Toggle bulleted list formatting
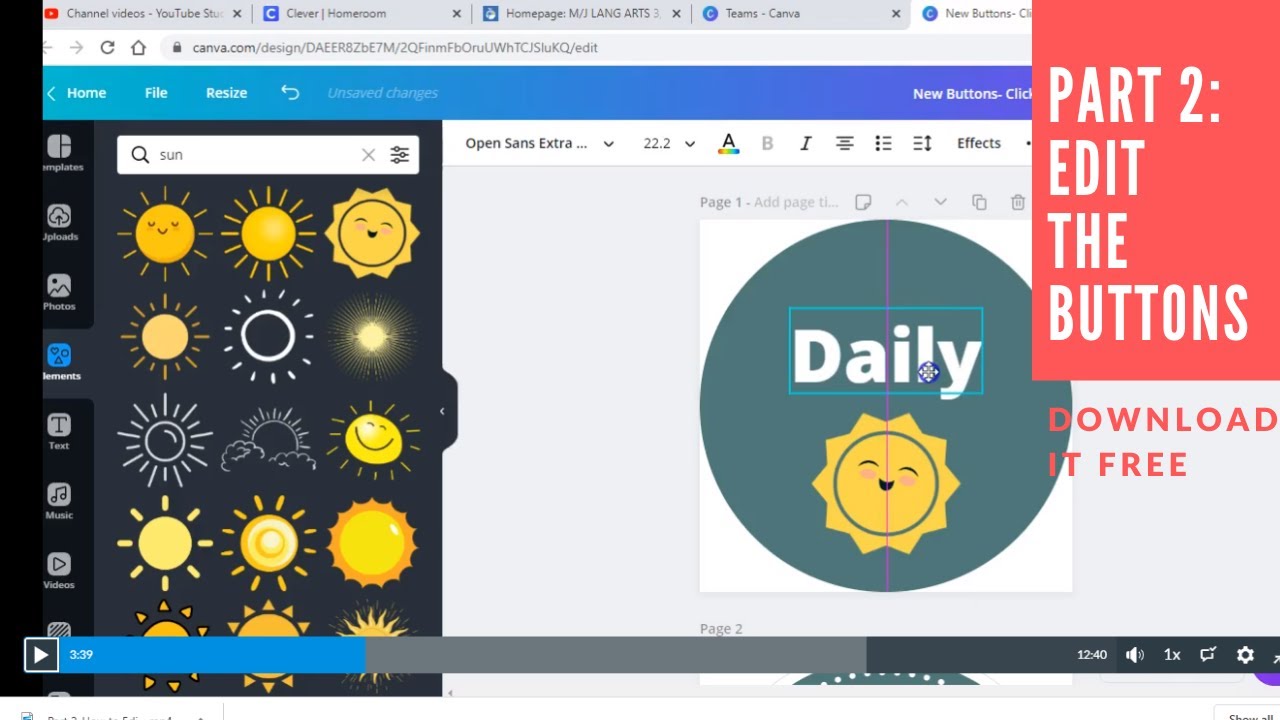Image resolution: width=1280 pixels, height=720 pixels. coord(883,143)
